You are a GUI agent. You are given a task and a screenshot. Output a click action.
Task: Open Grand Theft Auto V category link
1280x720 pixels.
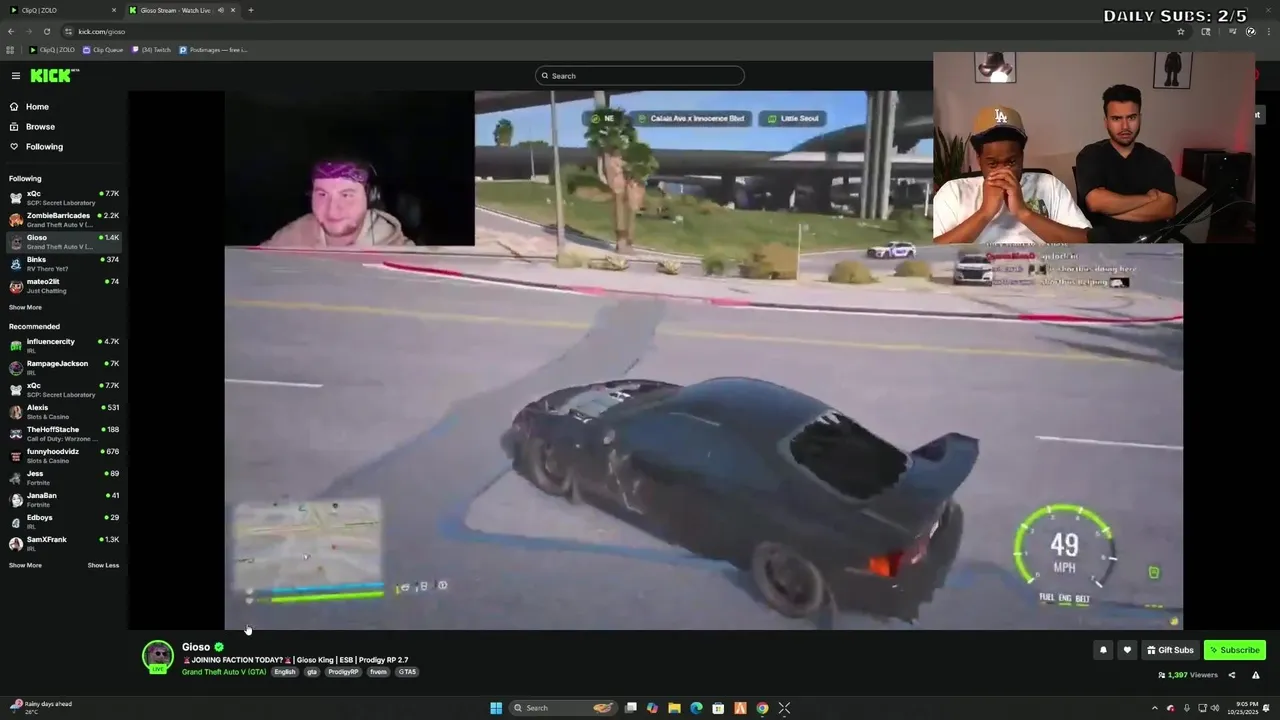point(224,672)
